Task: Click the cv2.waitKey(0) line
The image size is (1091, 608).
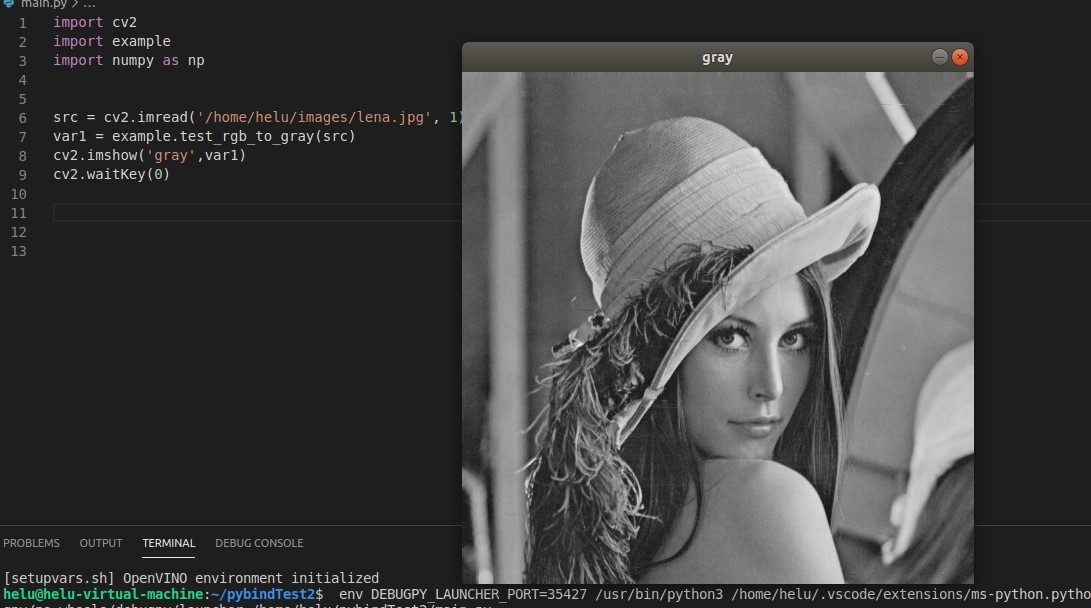Action: click(x=111, y=174)
